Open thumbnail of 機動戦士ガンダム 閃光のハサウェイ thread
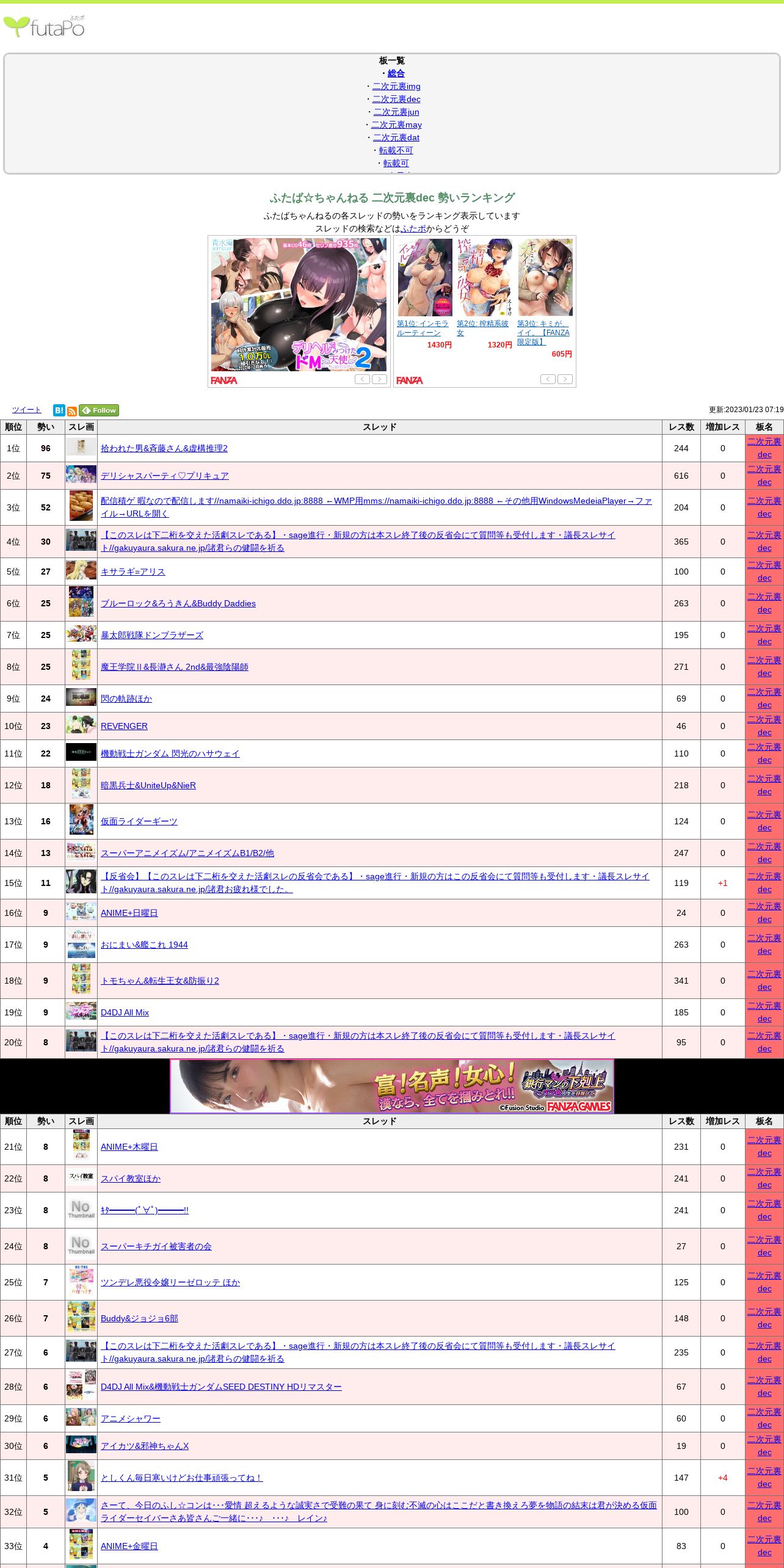 click(x=81, y=752)
